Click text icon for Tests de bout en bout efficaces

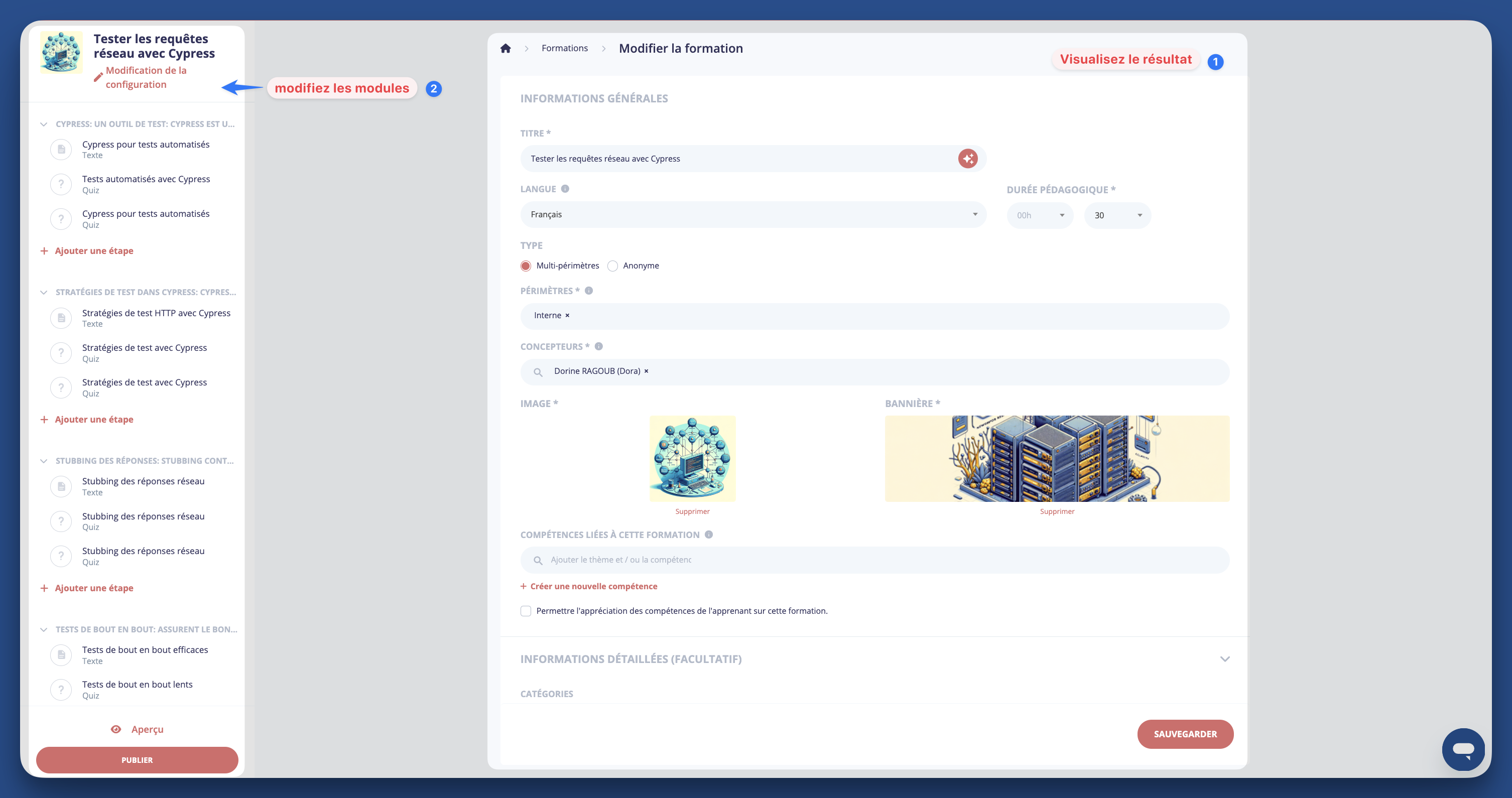61,655
